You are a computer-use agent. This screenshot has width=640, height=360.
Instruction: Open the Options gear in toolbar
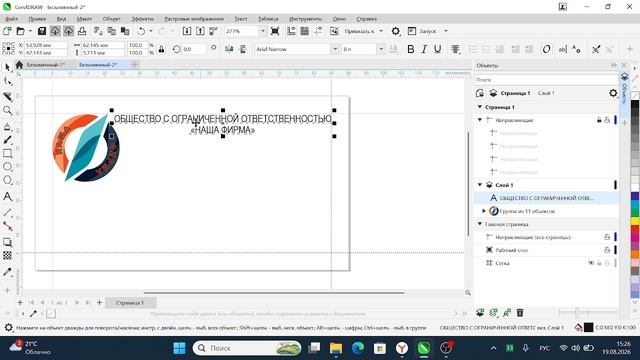point(396,31)
